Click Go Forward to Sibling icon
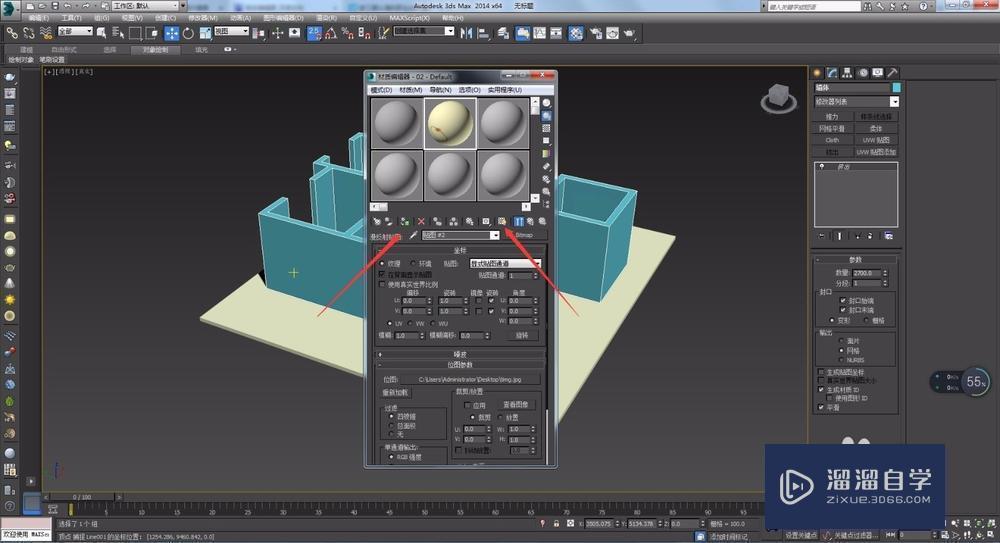The width and height of the screenshot is (1000, 543). click(x=542, y=221)
